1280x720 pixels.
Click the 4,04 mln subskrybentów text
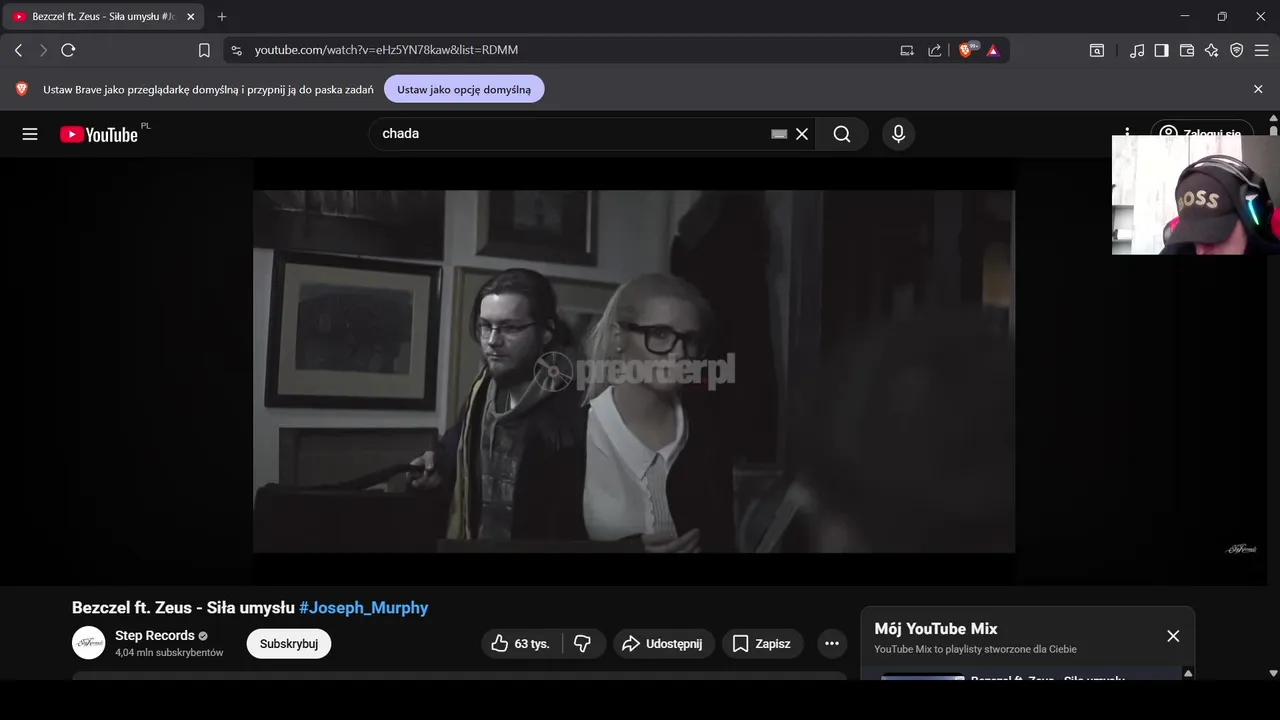tap(169, 652)
